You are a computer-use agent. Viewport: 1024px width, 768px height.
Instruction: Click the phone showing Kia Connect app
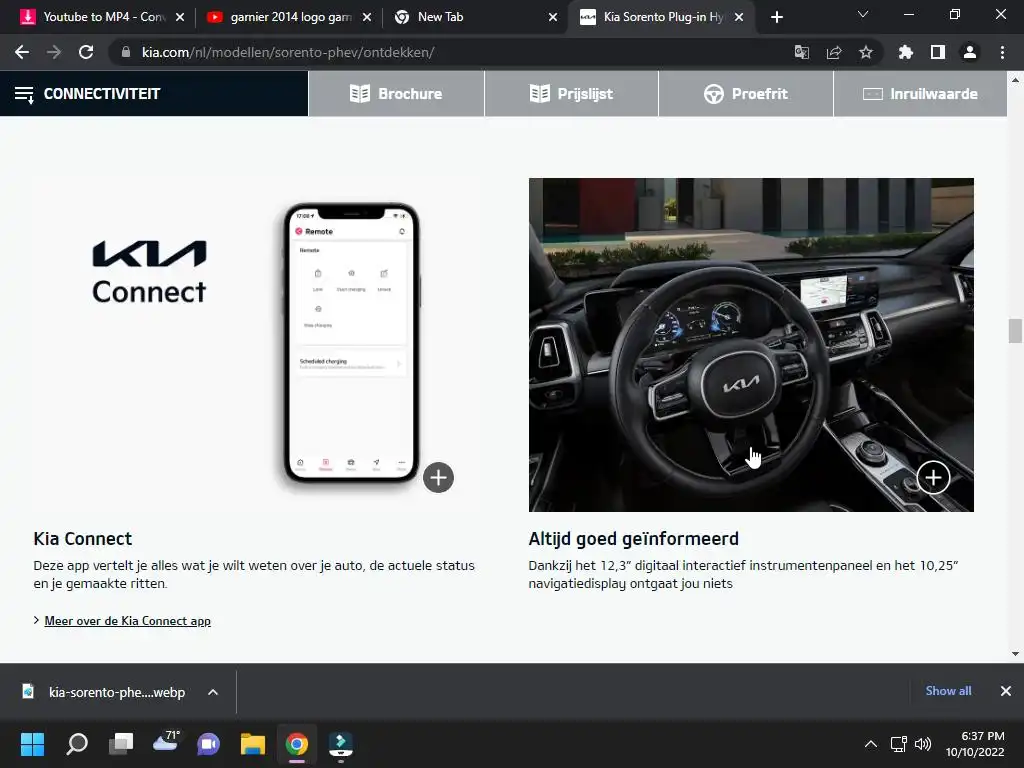[x=351, y=344]
